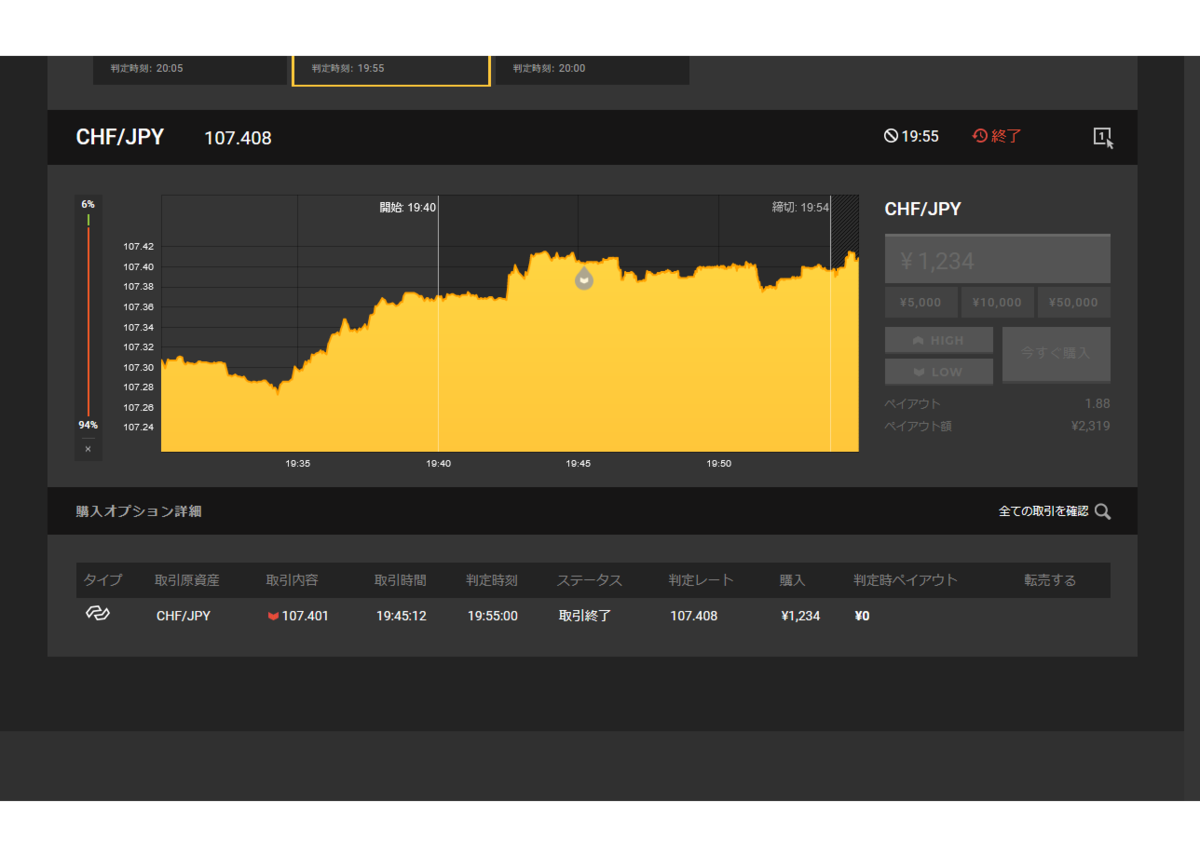Choose the ¥50,000 preset amount
The image size is (1200, 856).
pos(1074,302)
